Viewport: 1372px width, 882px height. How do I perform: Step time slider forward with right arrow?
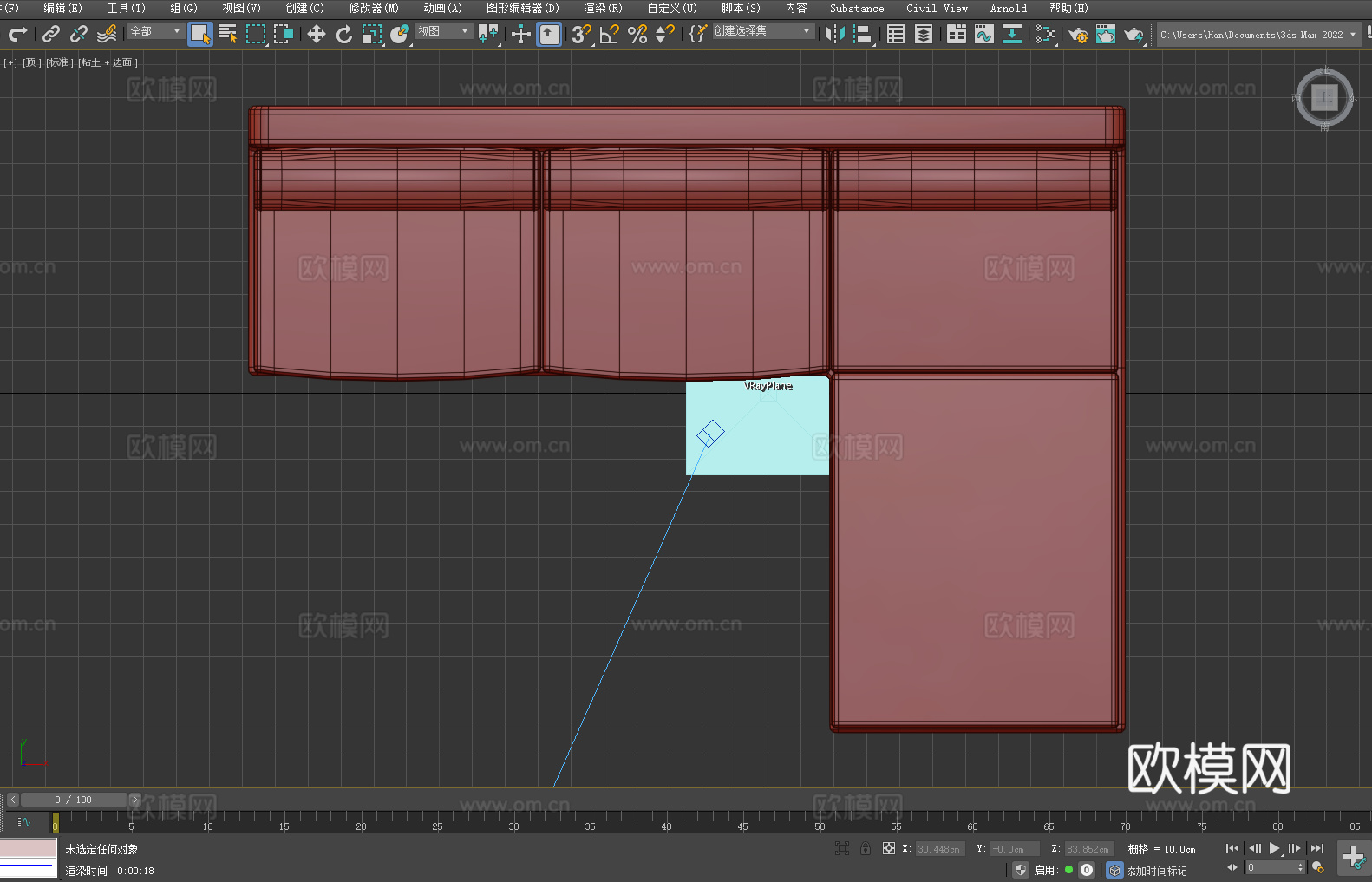click(x=135, y=800)
